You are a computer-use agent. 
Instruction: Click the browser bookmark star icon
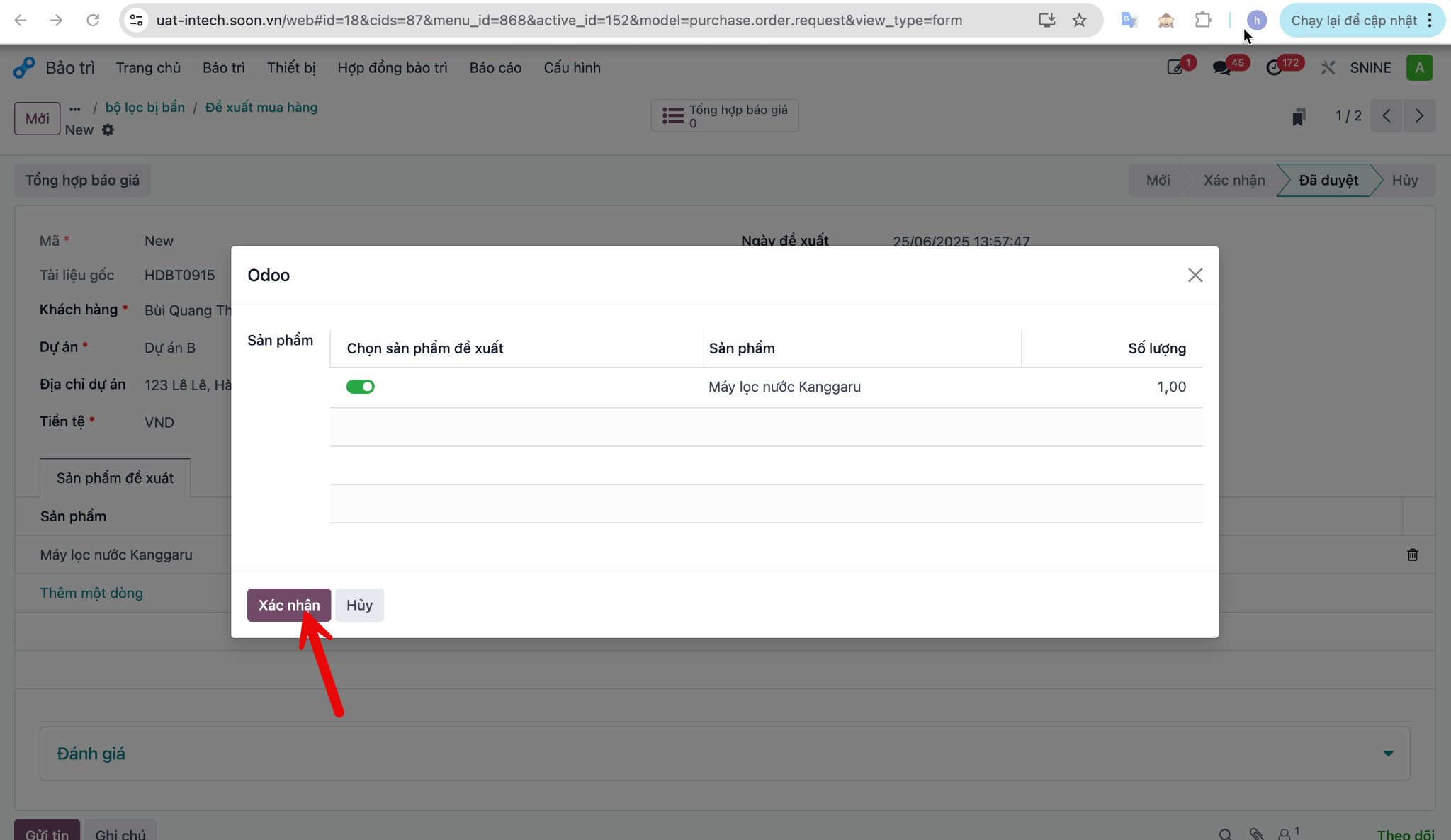1079,20
